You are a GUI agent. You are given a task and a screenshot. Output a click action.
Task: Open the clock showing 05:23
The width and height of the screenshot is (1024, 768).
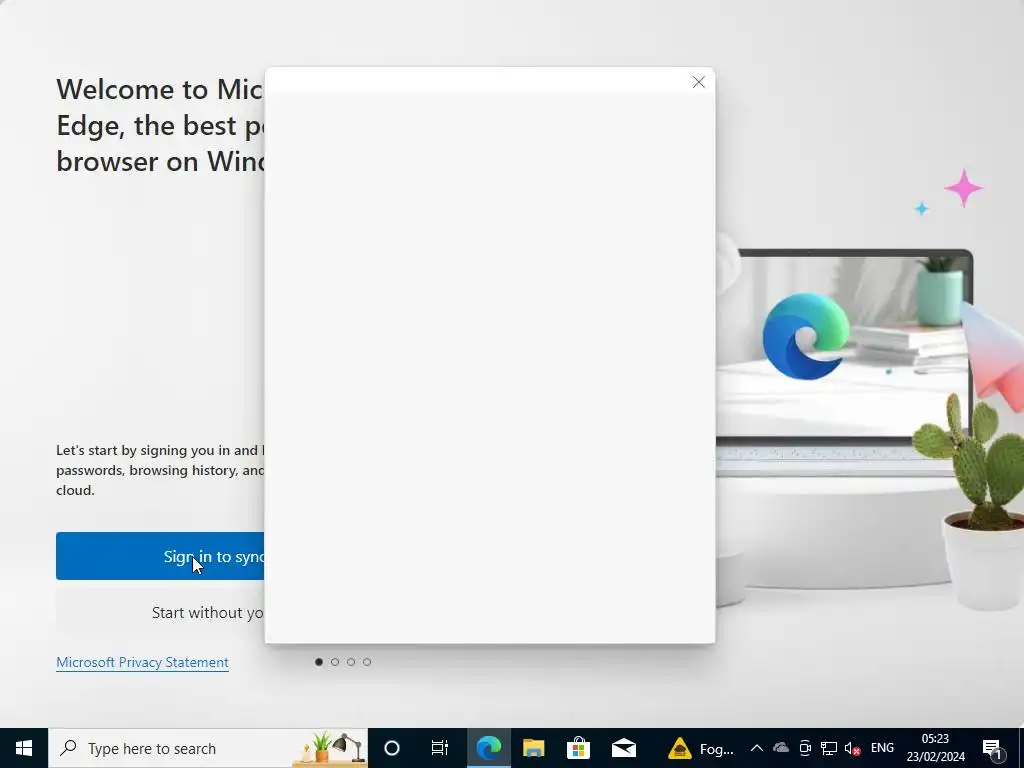coord(935,748)
